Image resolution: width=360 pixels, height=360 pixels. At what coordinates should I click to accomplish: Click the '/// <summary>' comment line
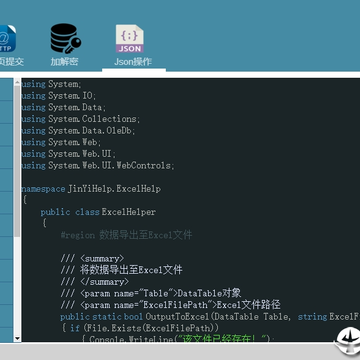click(x=92, y=259)
